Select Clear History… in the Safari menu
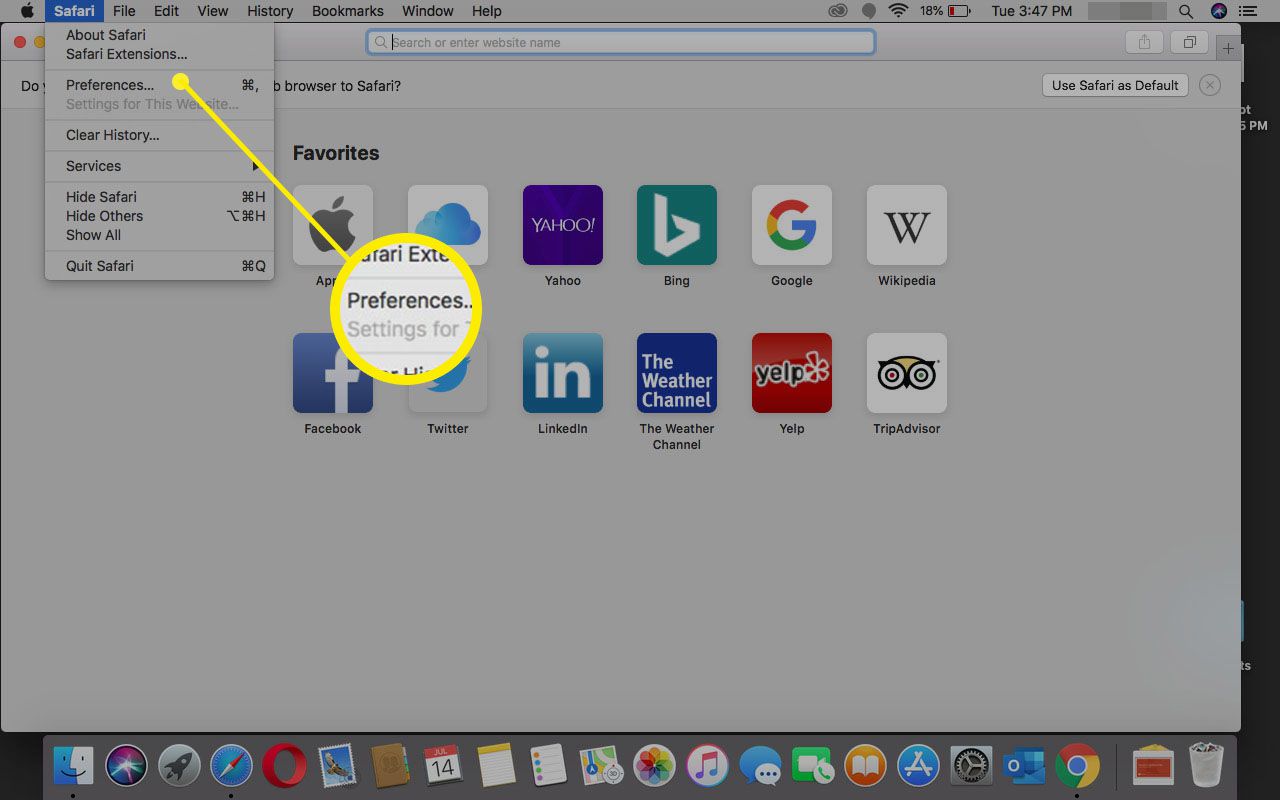 [159, 135]
